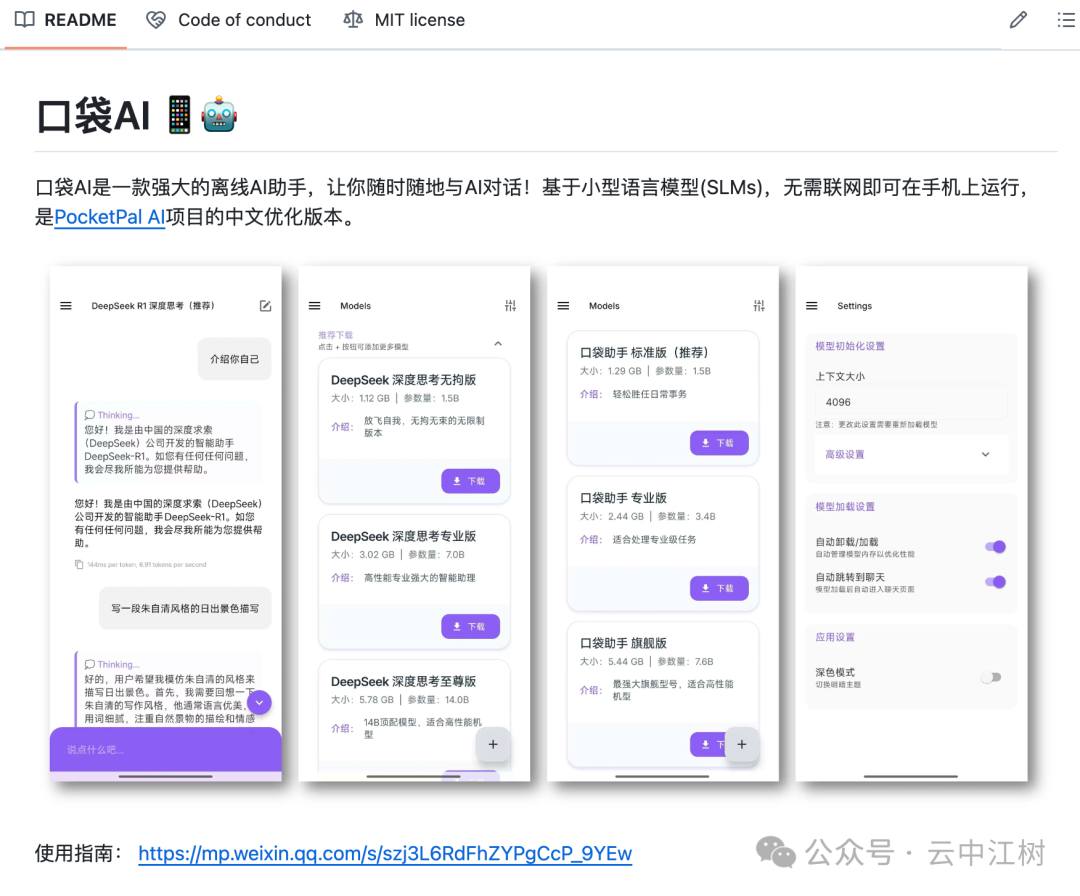Image resolution: width=1080 pixels, height=896 pixels.
Task: Open hamburger menu in DeepSeek R1 chat screen
Action: 66,306
